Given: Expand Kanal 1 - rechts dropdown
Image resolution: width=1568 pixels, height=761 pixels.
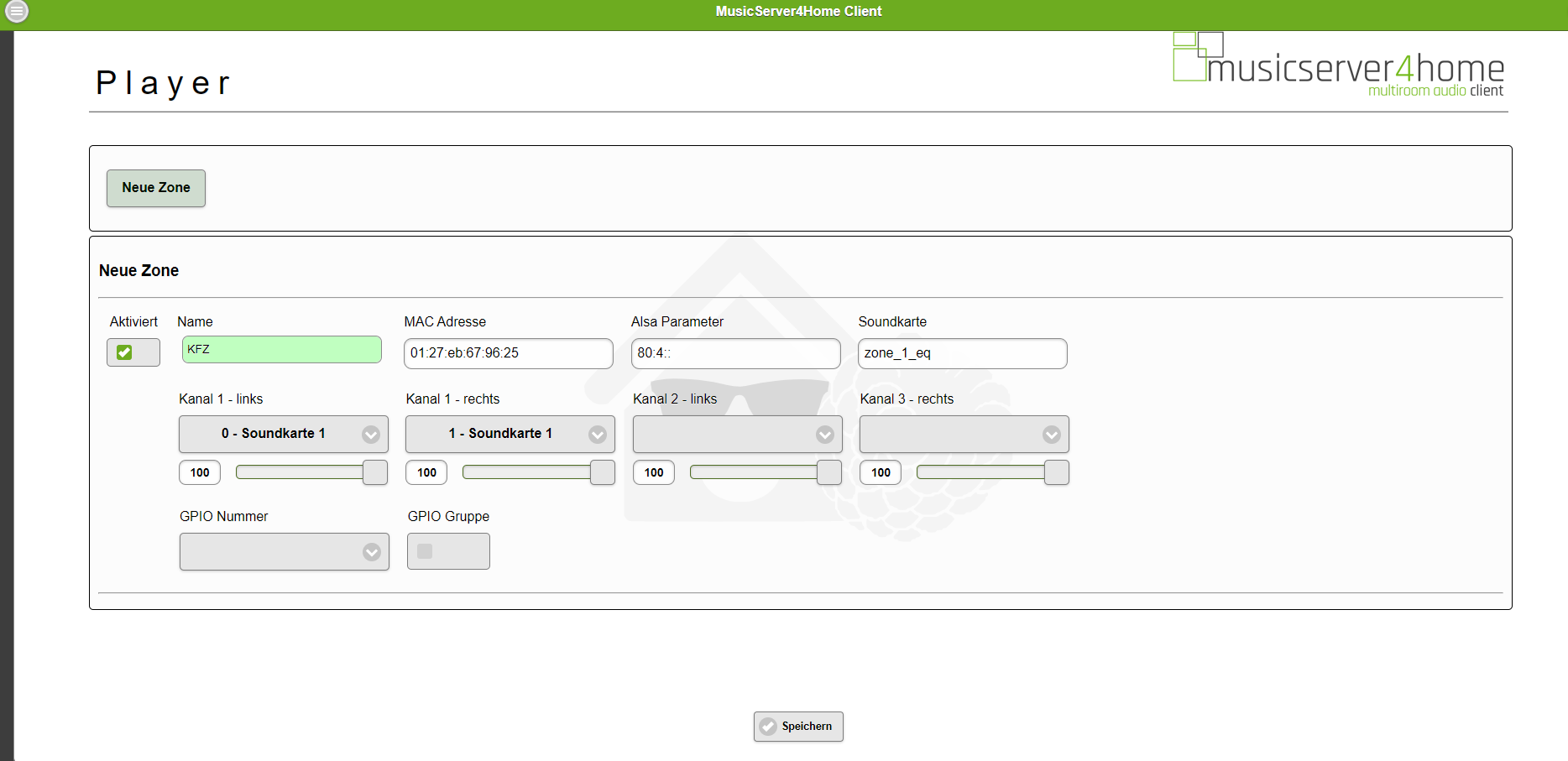Looking at the screenshot, I should click(x=510, y=434).
